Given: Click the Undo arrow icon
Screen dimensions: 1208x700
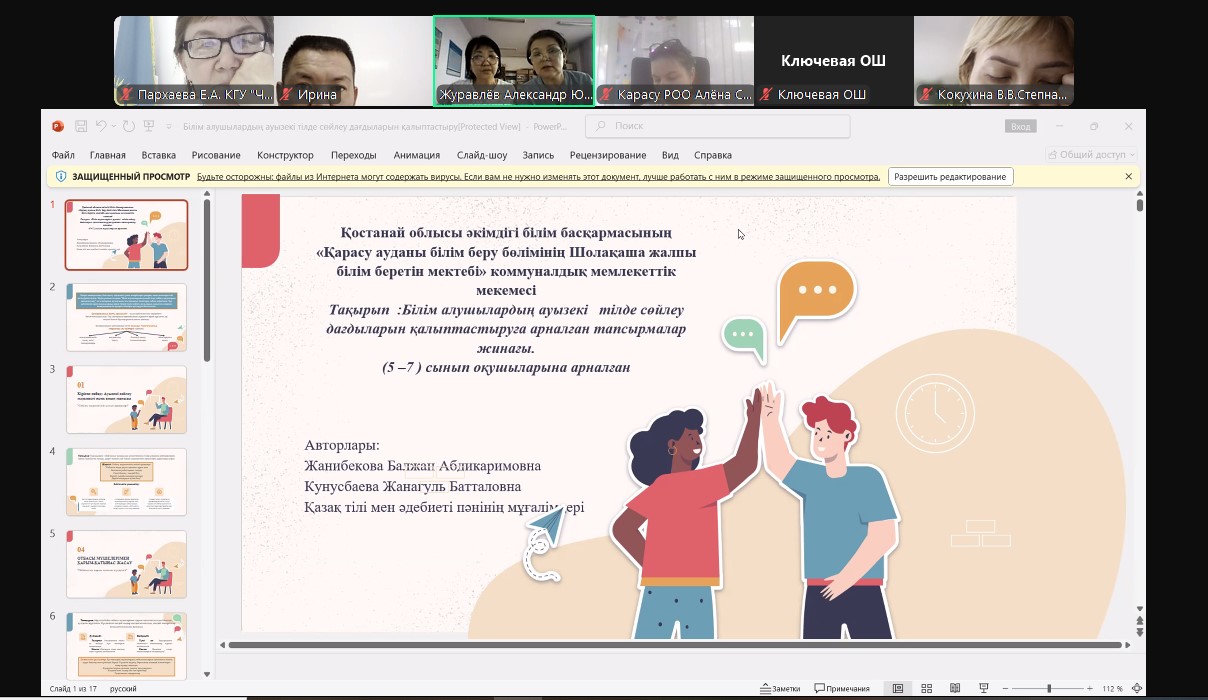Looking at the screenshot, I should (100, 127).
